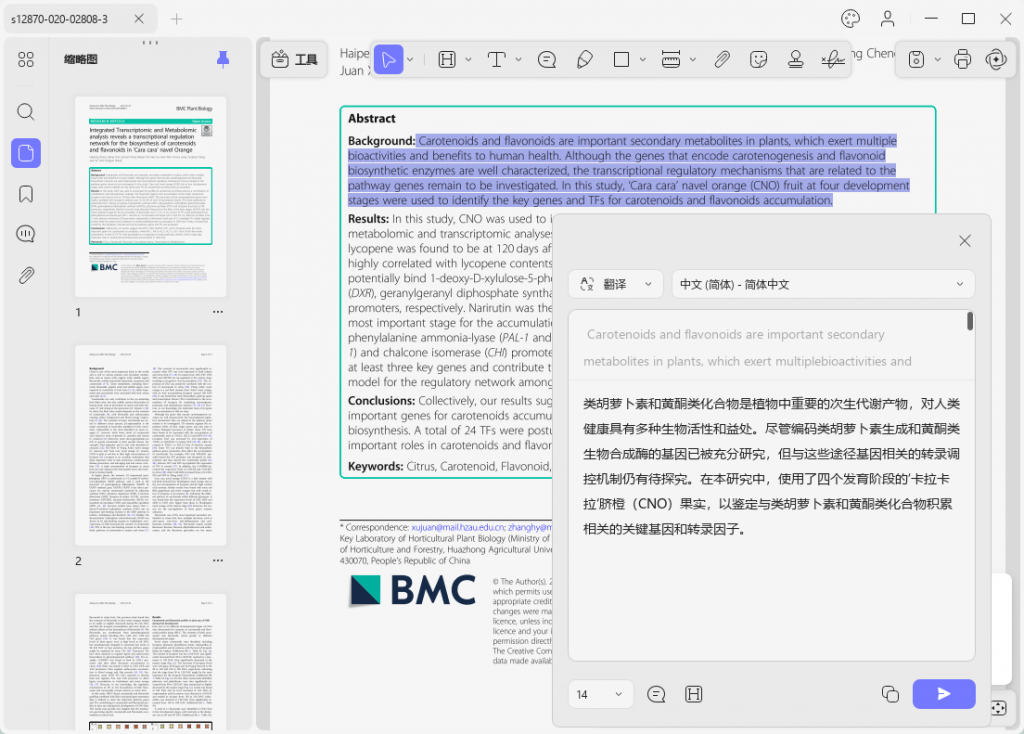Add a comment note from toolbar
Viewport: 1024px width, 734px height.
click(x=547, y=59)
